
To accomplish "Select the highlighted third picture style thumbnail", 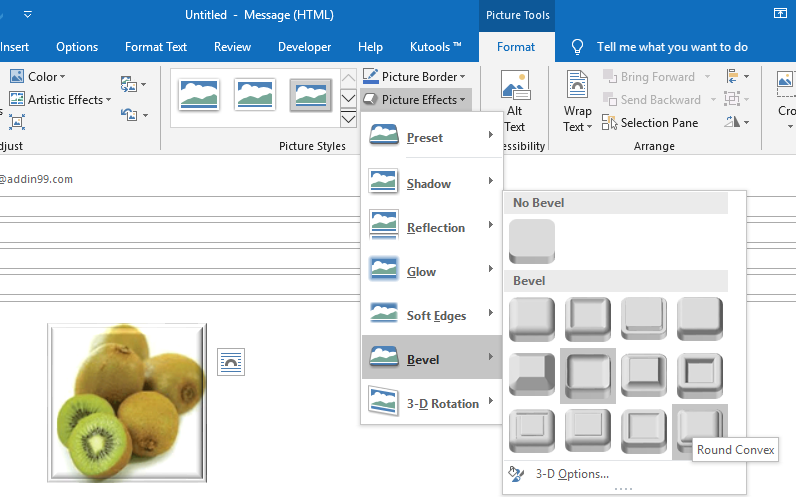I will (x=311, y=94).
